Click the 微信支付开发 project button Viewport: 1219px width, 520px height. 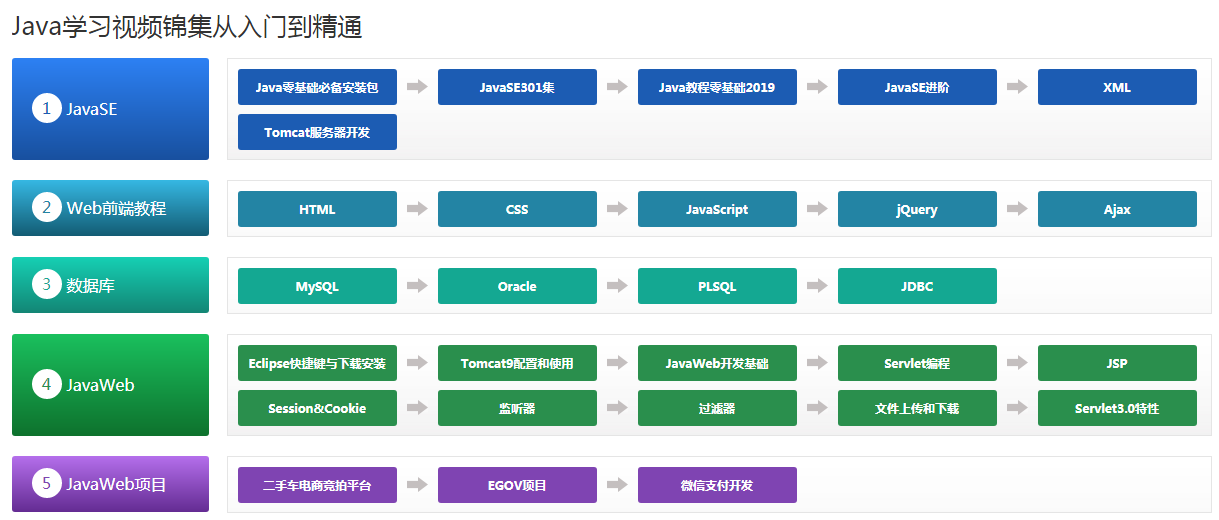717,485
